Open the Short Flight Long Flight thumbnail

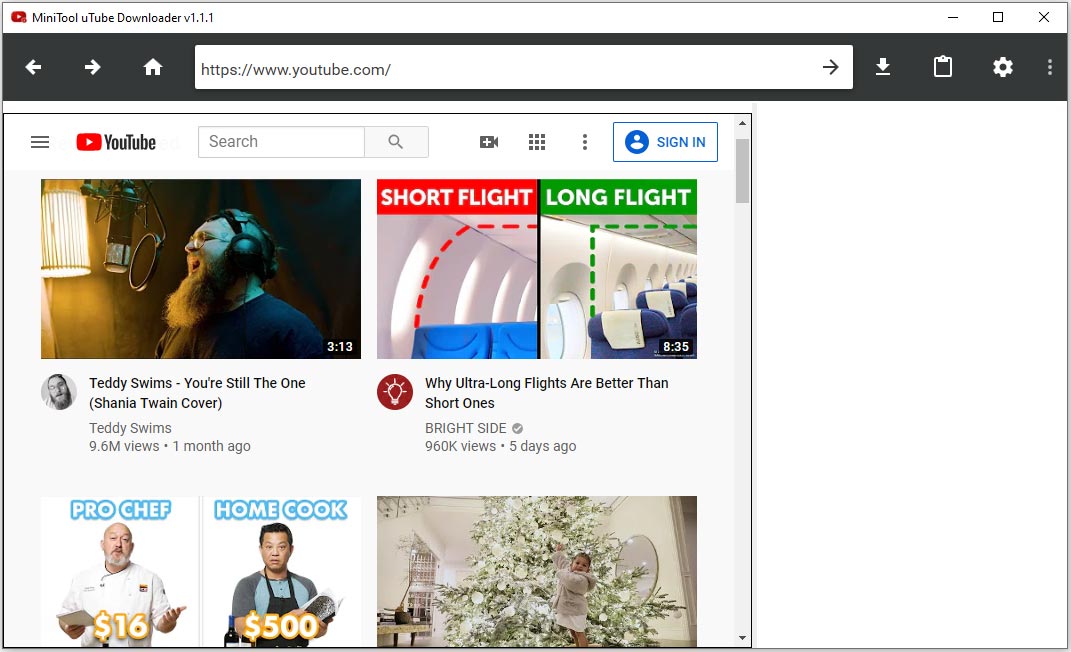537,269
